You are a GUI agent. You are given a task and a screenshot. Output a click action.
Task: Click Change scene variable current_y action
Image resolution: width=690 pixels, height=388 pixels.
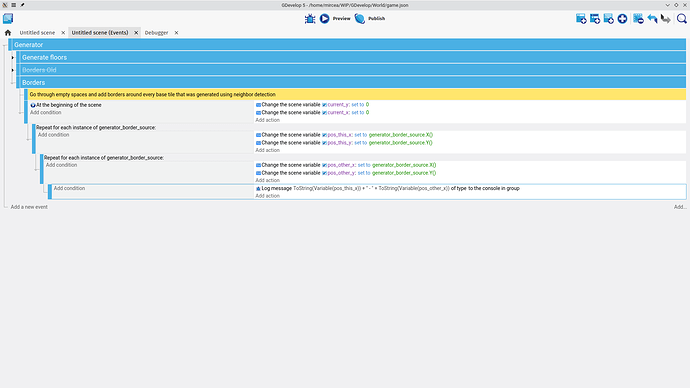coord(312,105)
